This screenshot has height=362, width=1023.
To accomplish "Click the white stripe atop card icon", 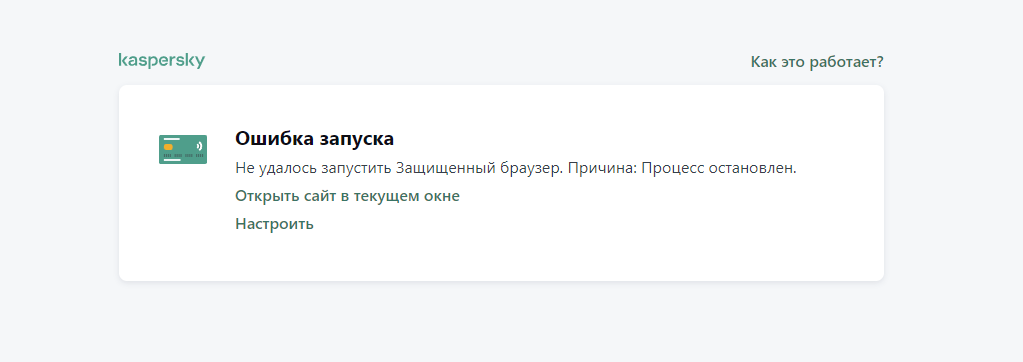I will point(172,139).
